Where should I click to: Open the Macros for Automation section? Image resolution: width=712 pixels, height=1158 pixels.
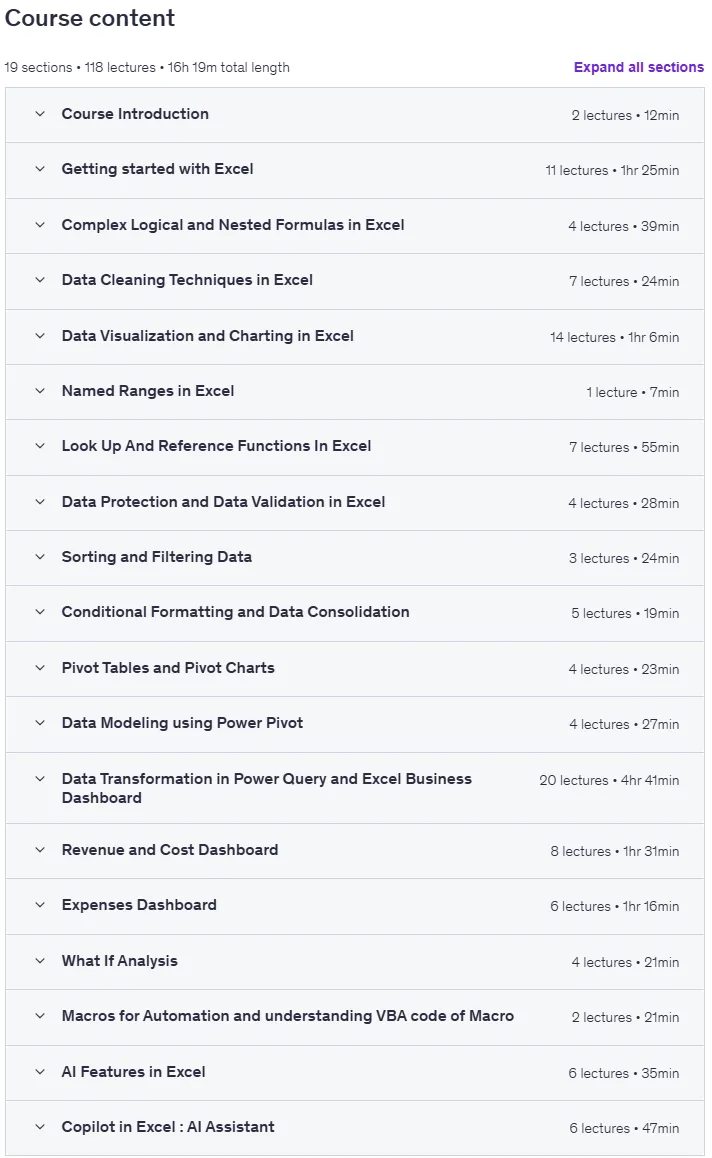tap(355, 1017)
